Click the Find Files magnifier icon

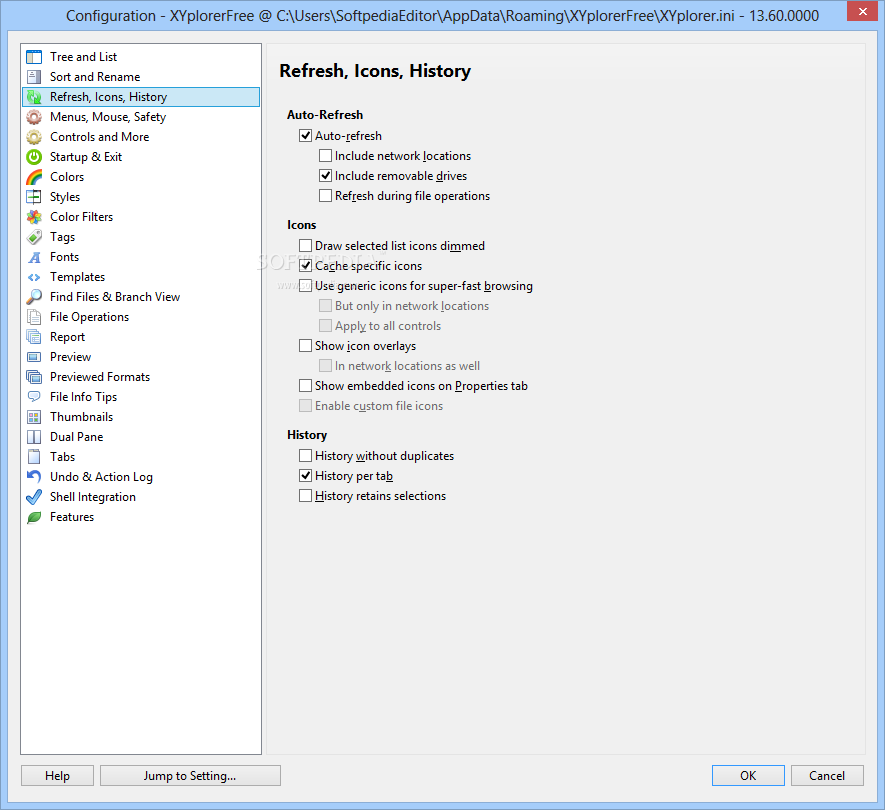click(x=34, y=297)
